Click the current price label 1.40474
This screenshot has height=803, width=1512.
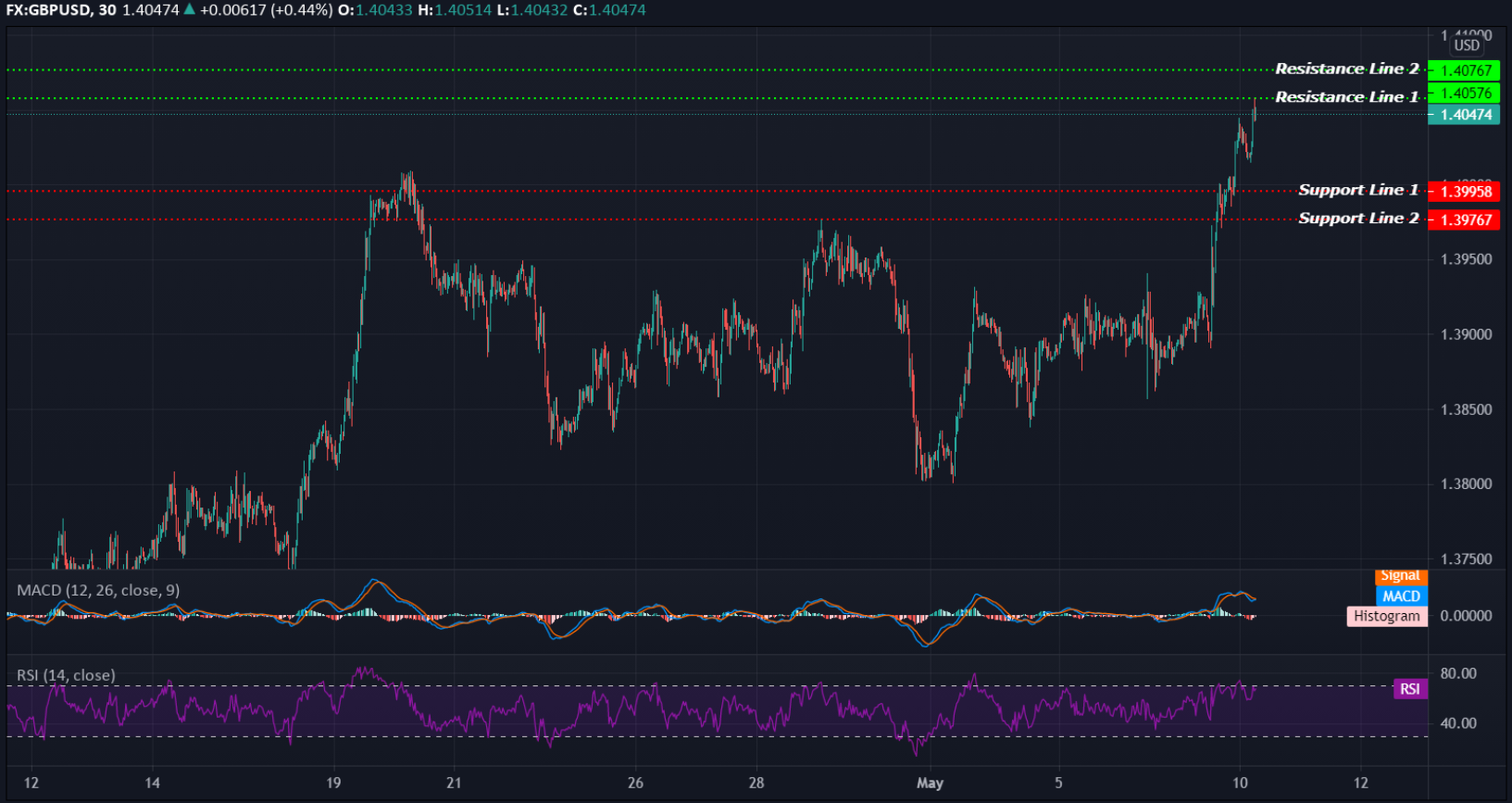(x=1464, y=115)
